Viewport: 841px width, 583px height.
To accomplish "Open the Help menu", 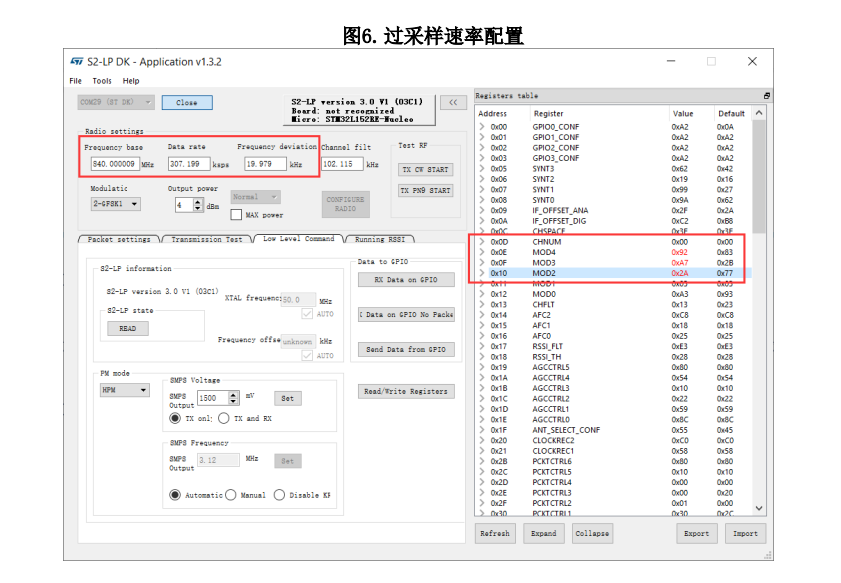I will coord(131,81).
